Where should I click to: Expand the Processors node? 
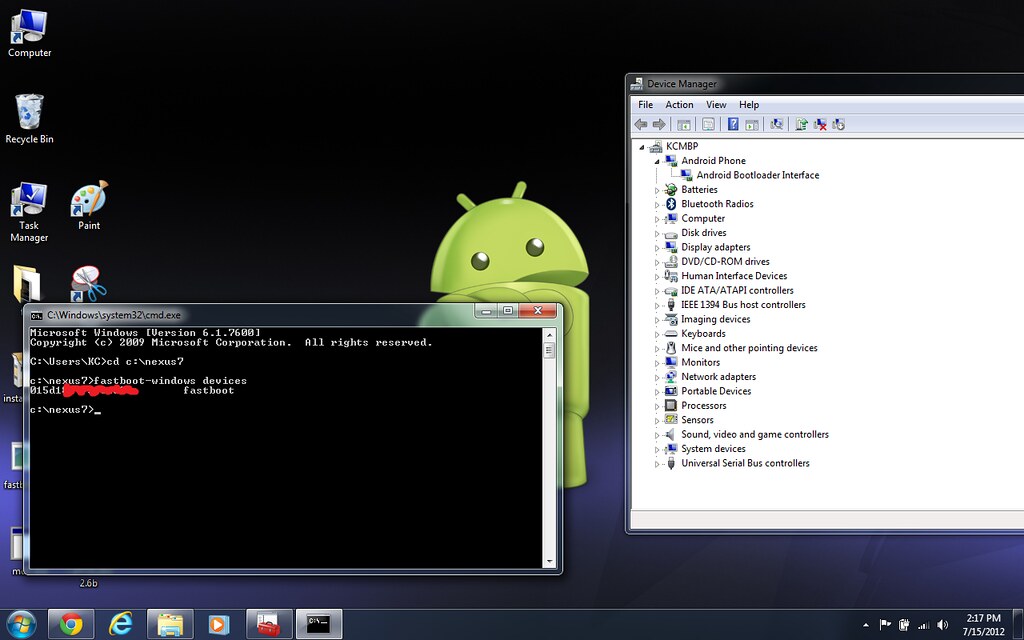[x=657, y=406]
